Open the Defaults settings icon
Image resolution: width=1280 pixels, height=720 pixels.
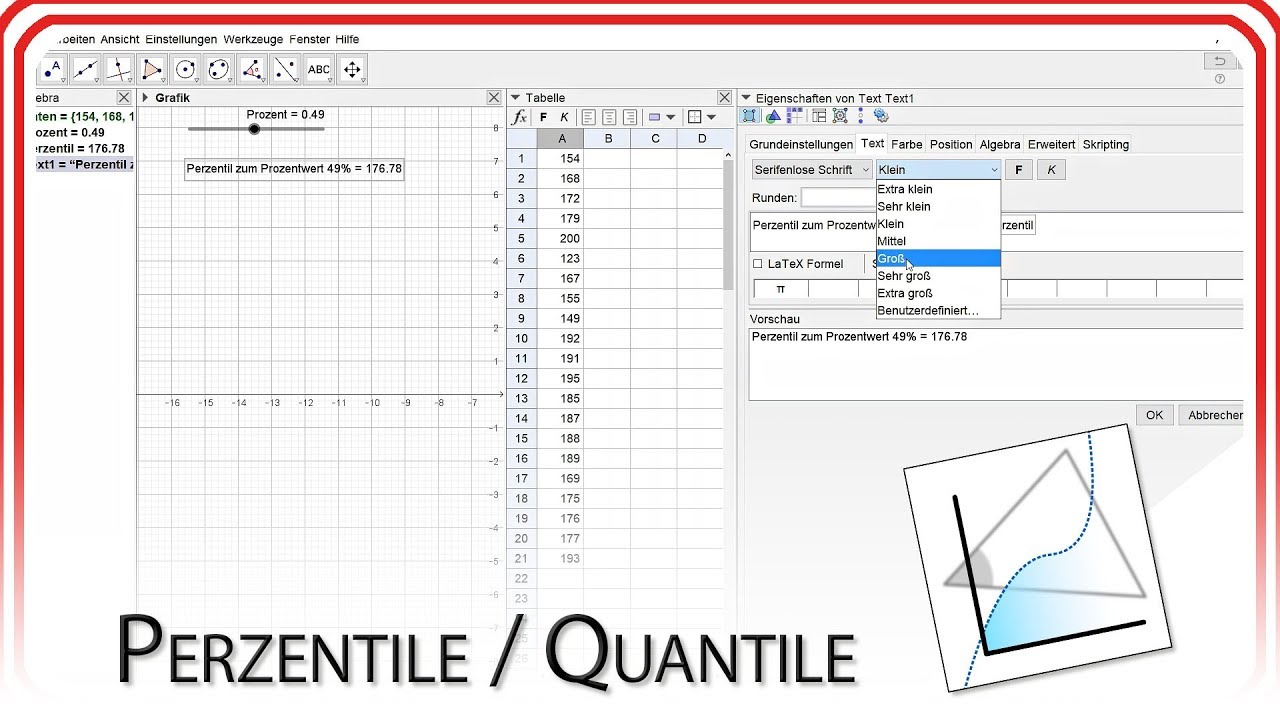tap(840, 116)
